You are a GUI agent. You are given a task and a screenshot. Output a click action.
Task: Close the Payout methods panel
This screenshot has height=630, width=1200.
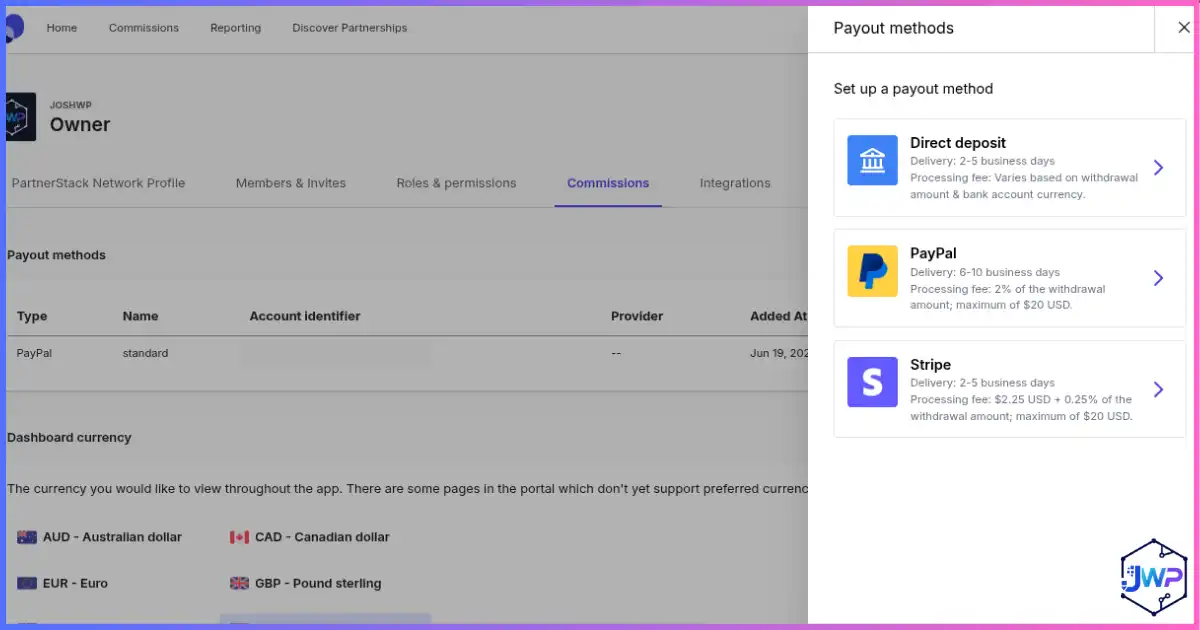click(1184, 28)
